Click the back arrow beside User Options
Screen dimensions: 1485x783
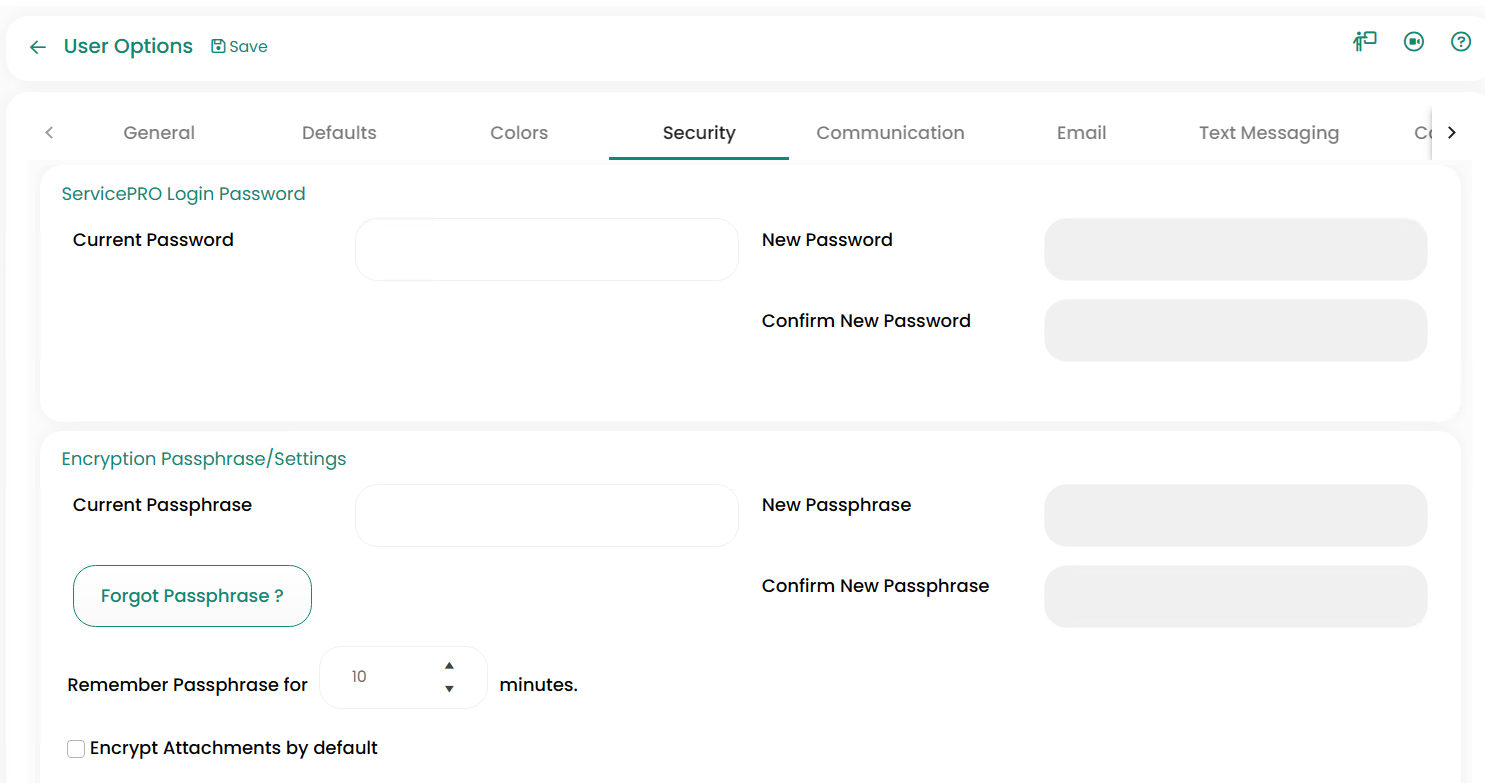(x=38, y=47)
